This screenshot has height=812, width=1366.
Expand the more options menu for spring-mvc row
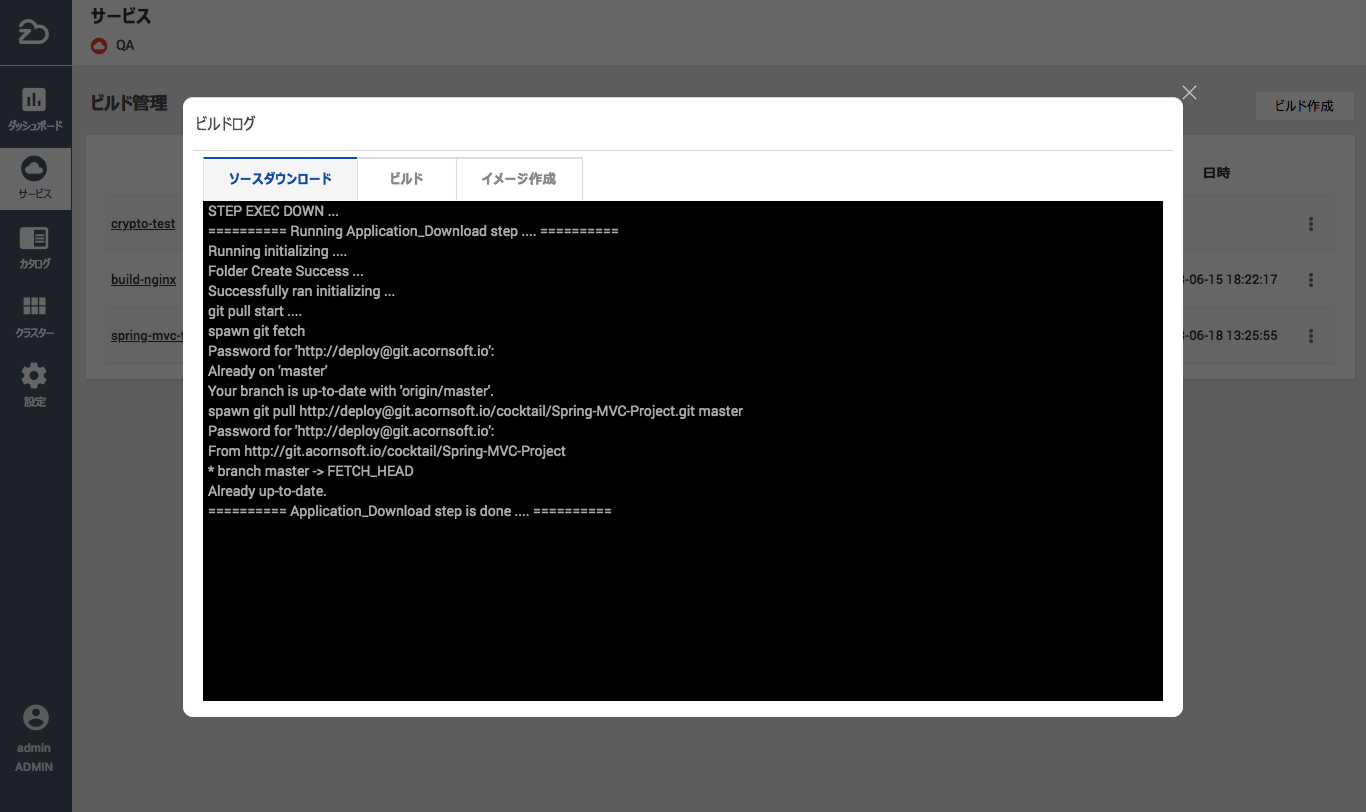tap(1311, 336)
